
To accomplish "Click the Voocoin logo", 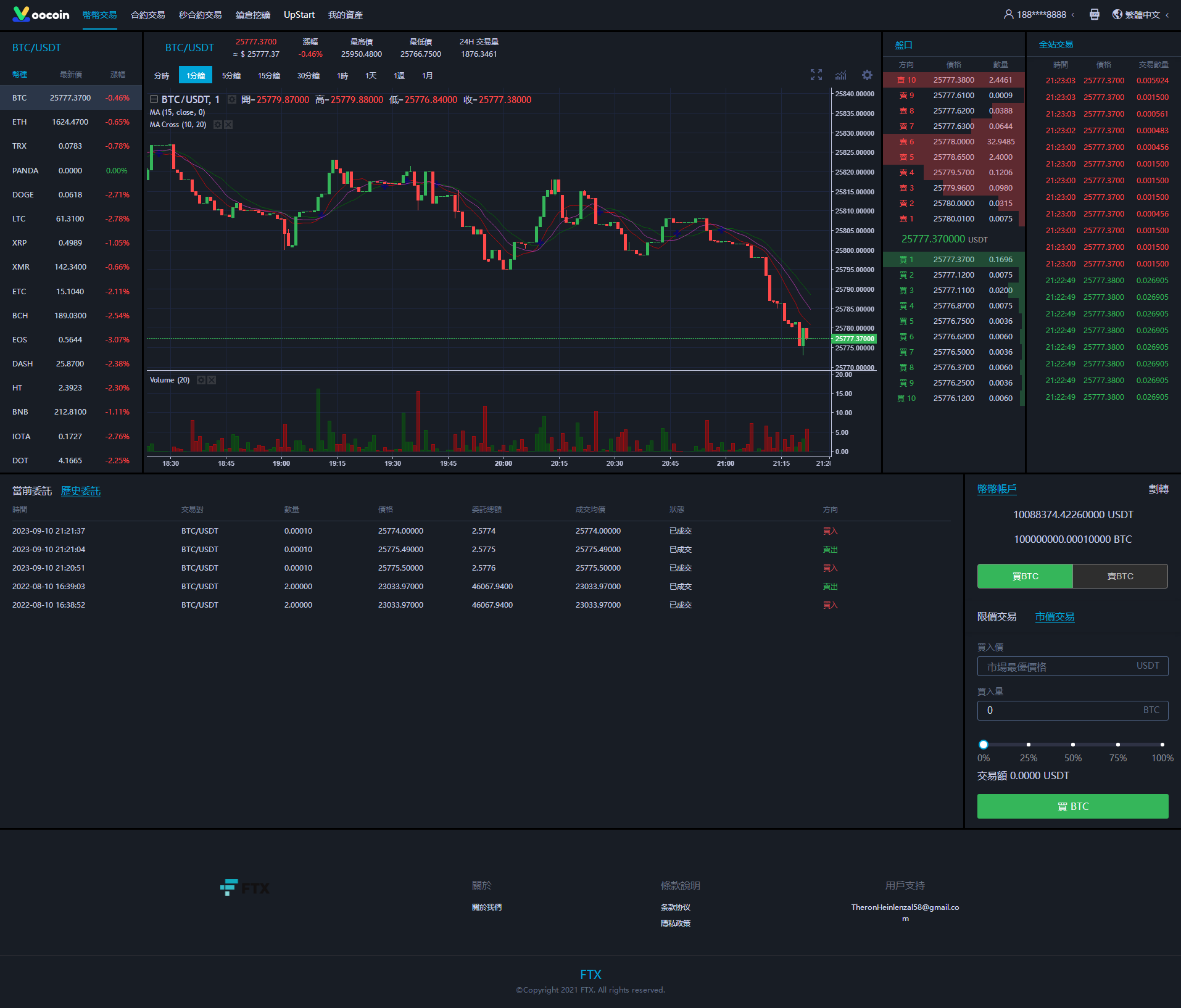I will point(41,15).
